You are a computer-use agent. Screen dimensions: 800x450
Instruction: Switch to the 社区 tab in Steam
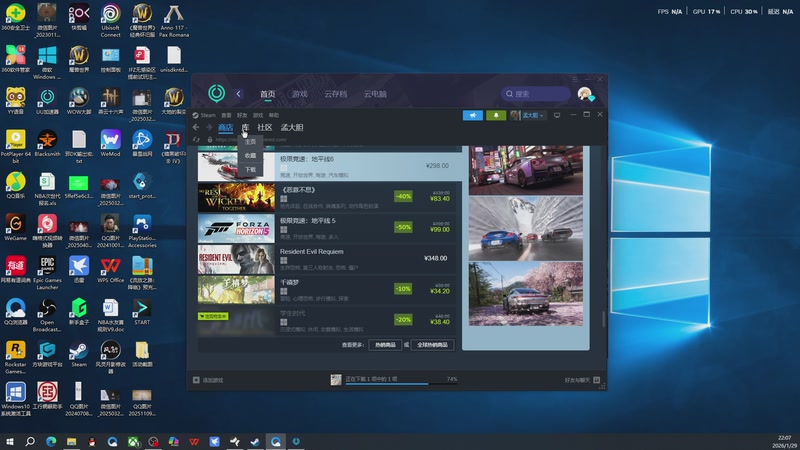[265, 128]
